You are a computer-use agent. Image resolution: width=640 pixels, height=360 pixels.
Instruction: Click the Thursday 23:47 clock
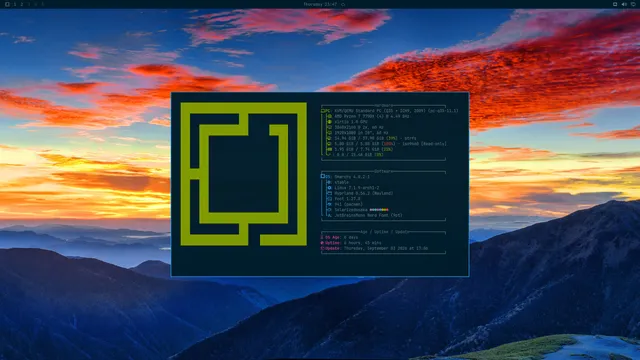[320, 4]
